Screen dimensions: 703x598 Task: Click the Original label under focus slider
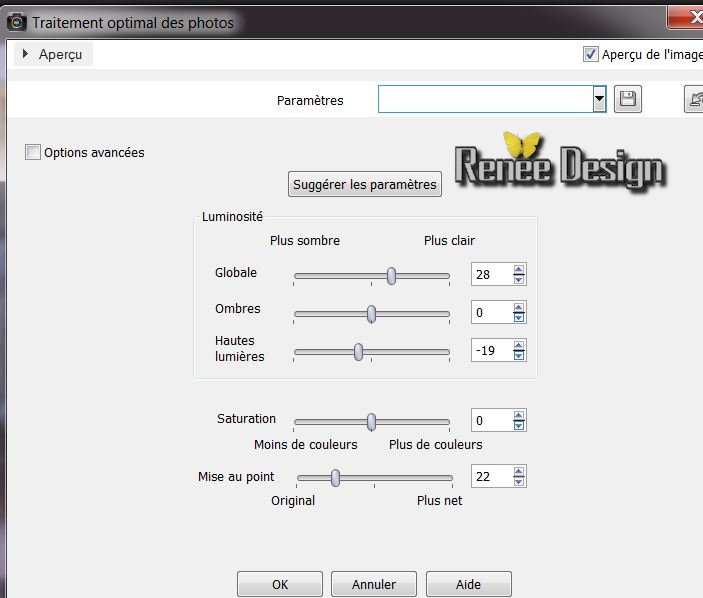(x=293, y=501)
